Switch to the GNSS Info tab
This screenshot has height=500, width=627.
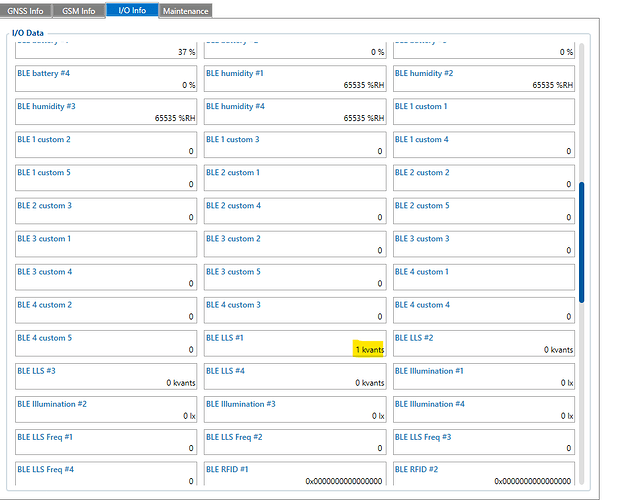(28, 11)
